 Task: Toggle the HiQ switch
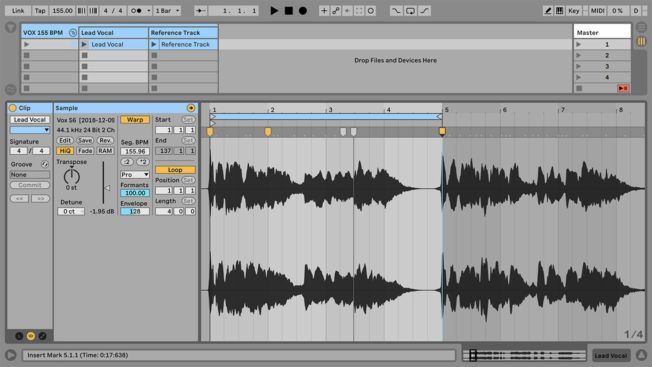pos(65,151)
